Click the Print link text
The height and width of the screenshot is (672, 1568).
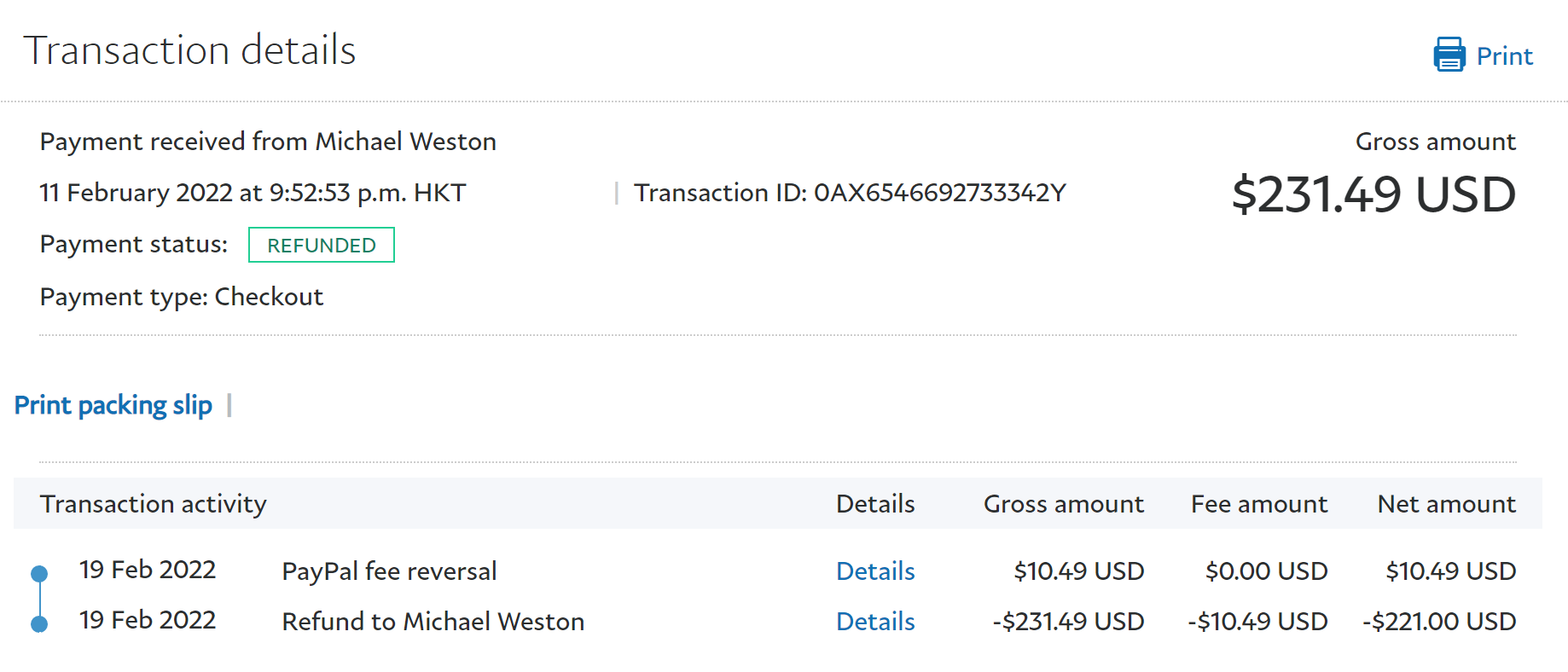1504,56
